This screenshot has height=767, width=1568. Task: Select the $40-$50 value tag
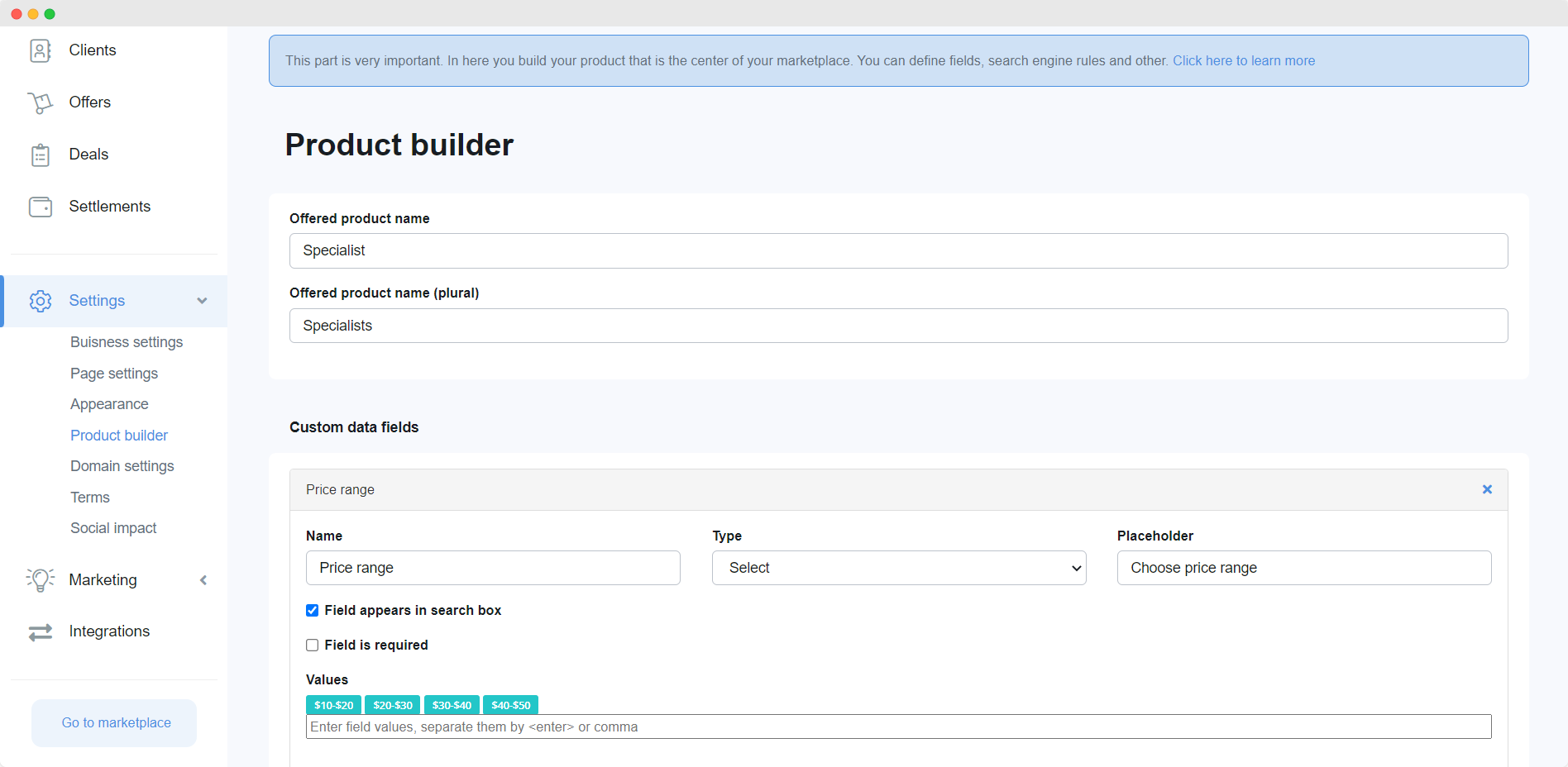[x=511, y=705]
